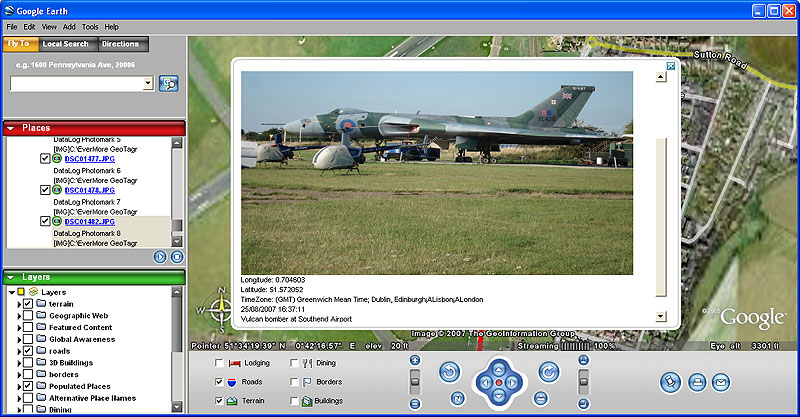Viewport: 800px width, 417px height.
Task: Open the Help menu
Action: [x=112, y=27]
